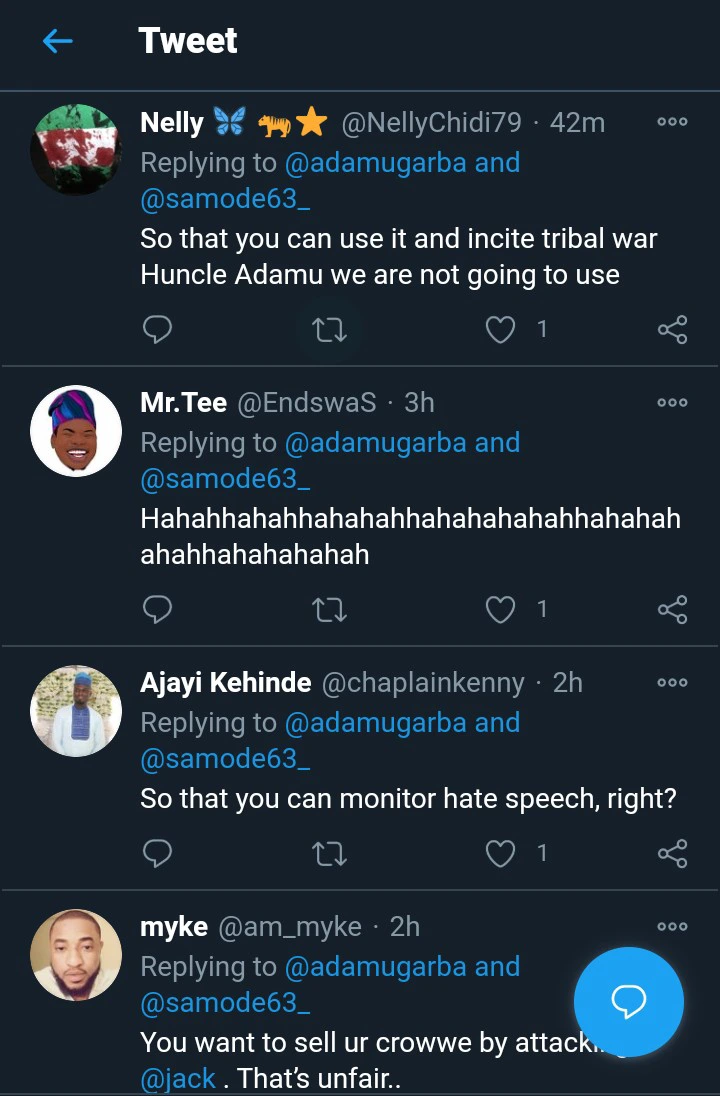Image resolution: width=720 pixels, height=1096 pixels.
Task: Like Nelly's tweet
Action: (x=500, y=329)
